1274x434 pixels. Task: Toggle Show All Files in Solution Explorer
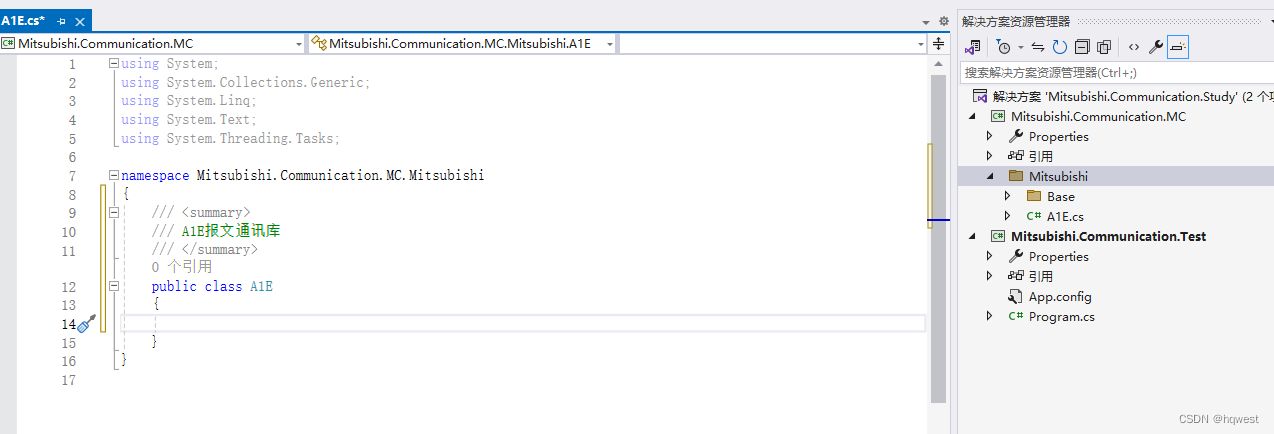pyautogui.click(x=1104, y=47)
